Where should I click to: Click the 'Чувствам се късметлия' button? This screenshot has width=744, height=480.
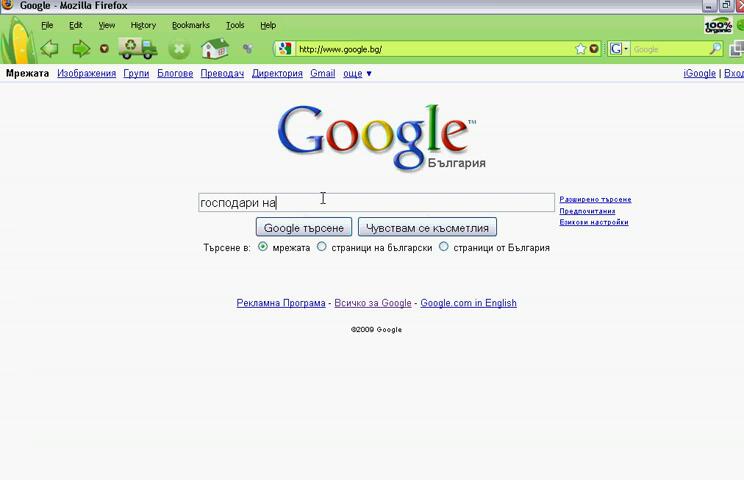coord(427,228)
